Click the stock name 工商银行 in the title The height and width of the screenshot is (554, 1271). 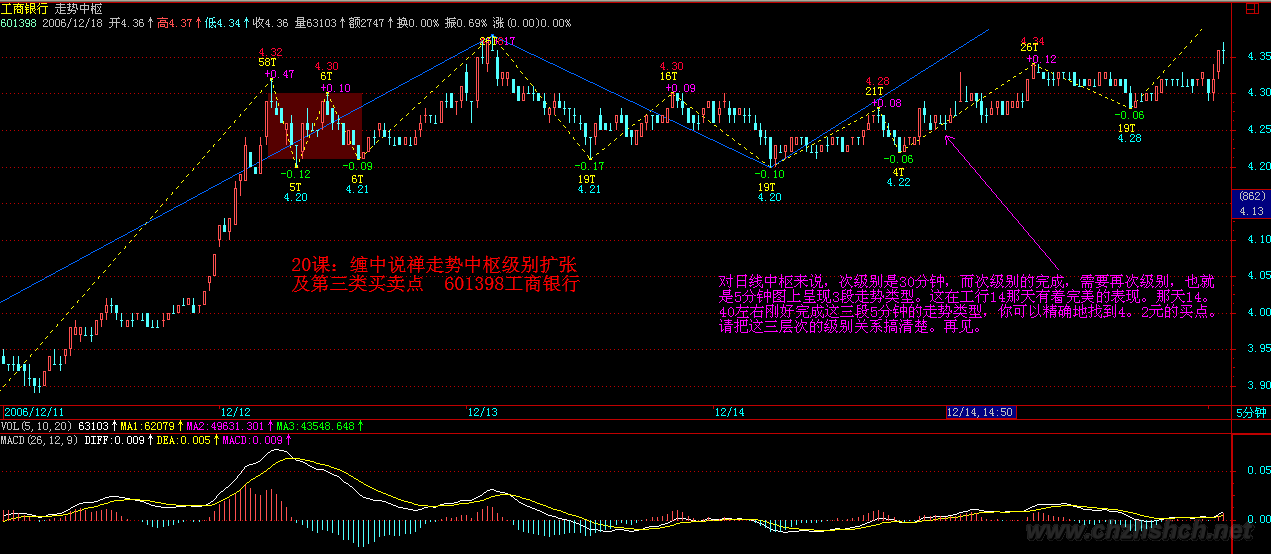click(x=25, y=8)
